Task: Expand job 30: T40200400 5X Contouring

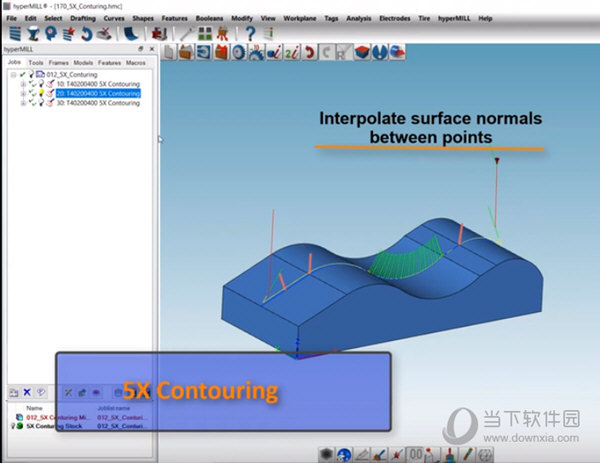Action: pyautogui.click(x=23, y=103)
